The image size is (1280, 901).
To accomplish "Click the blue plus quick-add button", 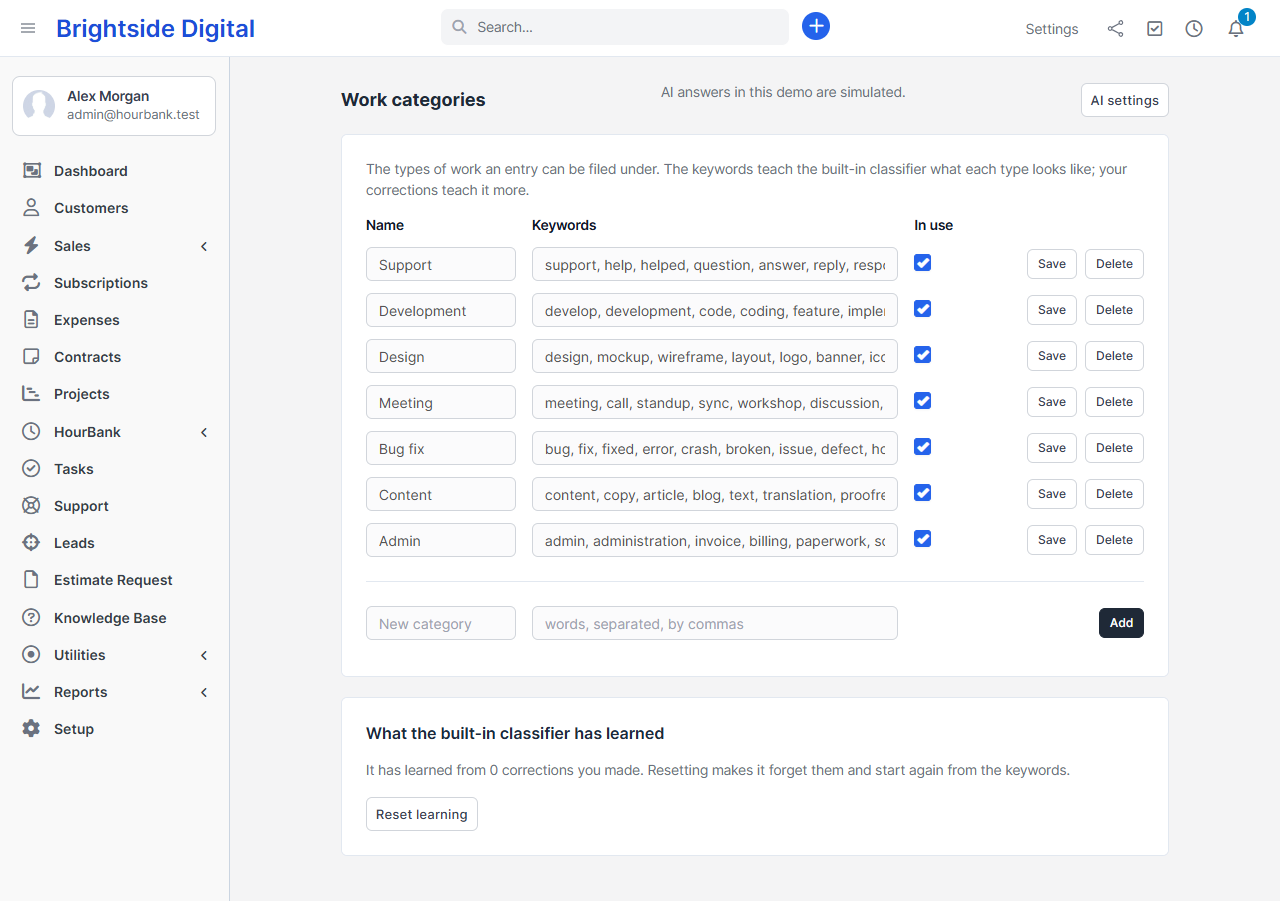I will (x=816, y=26).
